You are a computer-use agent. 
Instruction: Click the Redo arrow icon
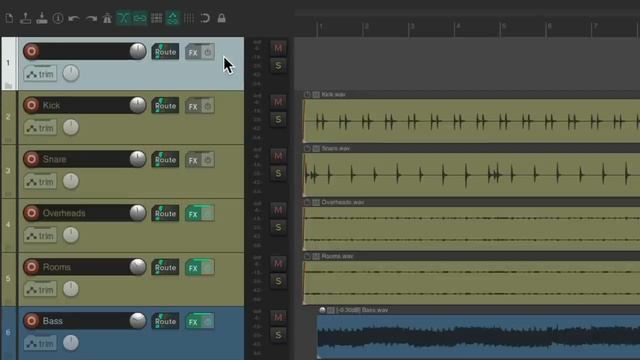tap(91, 18)
